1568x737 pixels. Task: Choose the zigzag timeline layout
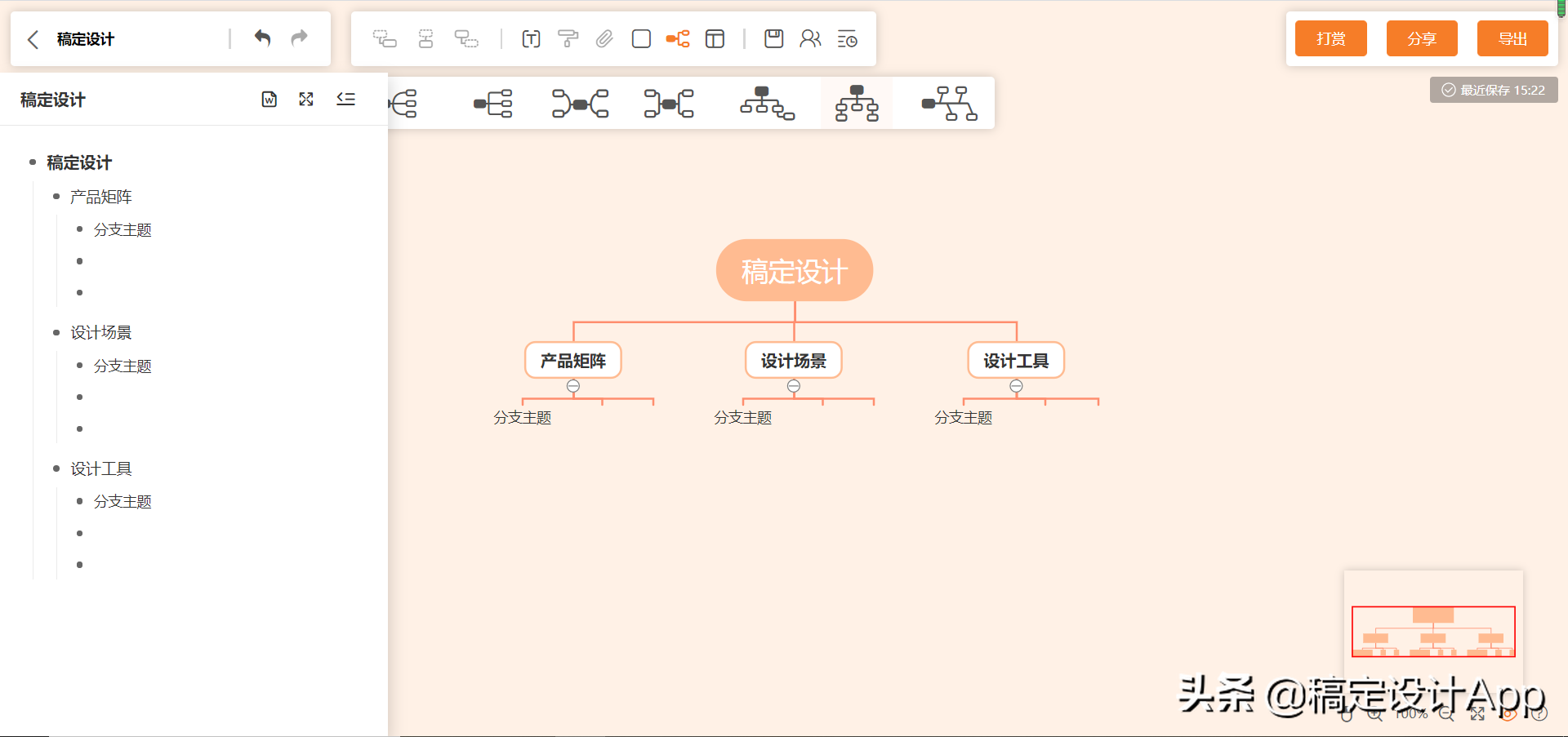pos(949,104)
